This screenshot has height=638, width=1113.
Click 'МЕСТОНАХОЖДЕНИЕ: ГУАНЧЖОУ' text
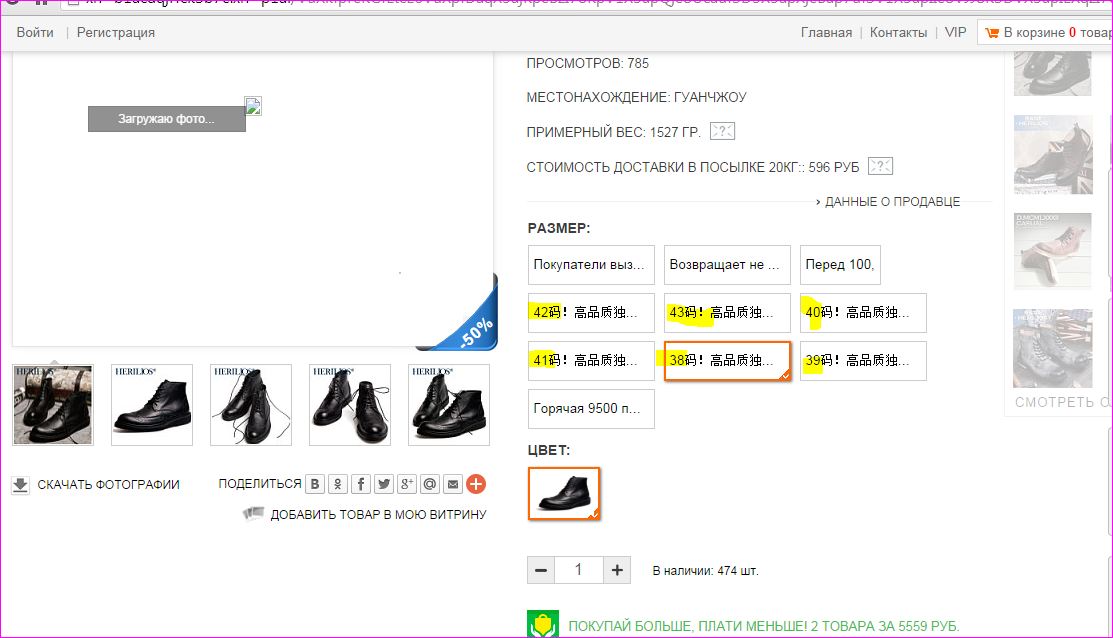636,97
